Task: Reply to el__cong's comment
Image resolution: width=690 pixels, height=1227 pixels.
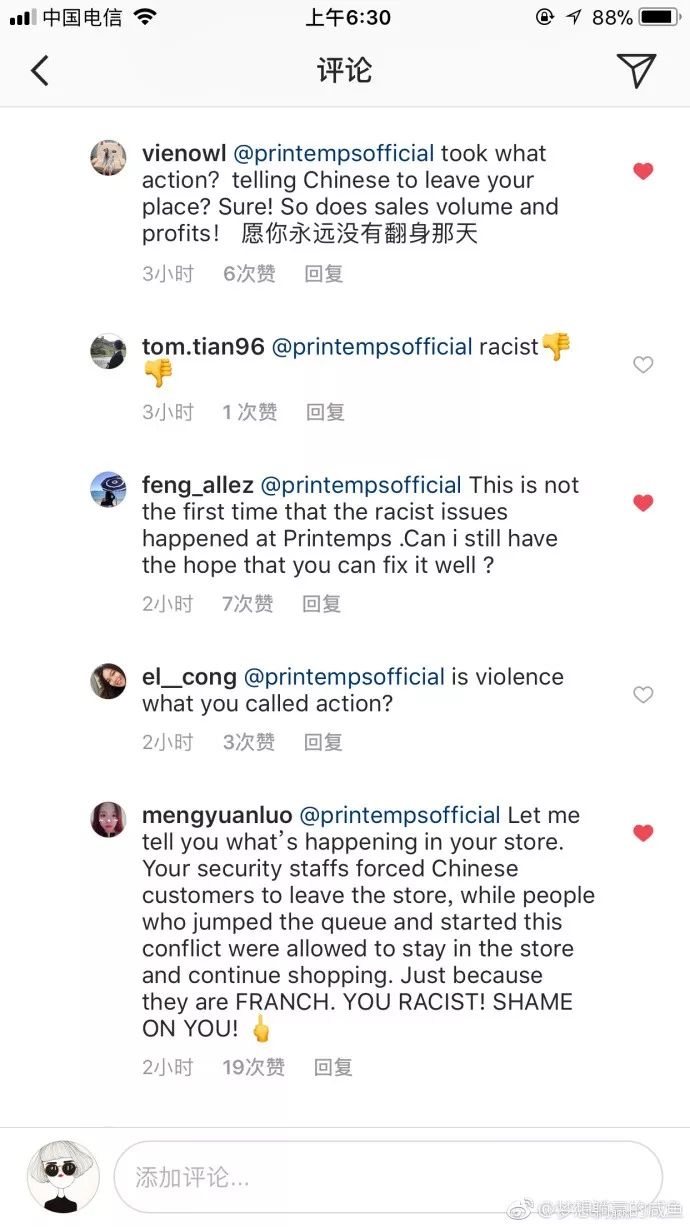Action: pyautogui.click(x=324, y=742)
